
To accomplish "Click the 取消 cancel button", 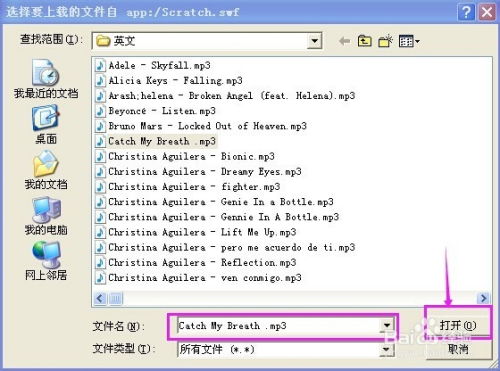I will (x=459, y=349).
